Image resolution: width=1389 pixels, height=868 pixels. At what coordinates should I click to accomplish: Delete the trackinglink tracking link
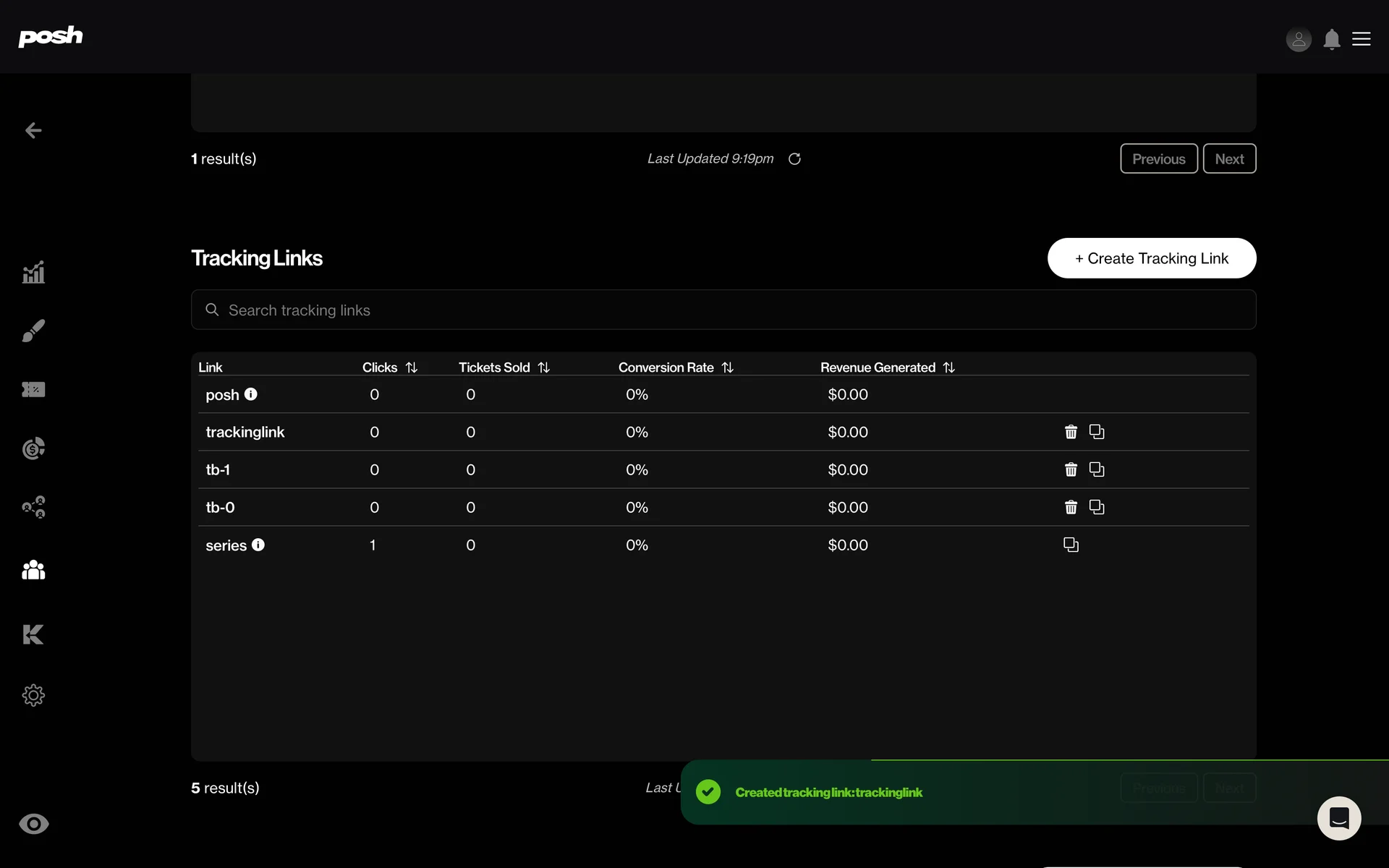1071,432
